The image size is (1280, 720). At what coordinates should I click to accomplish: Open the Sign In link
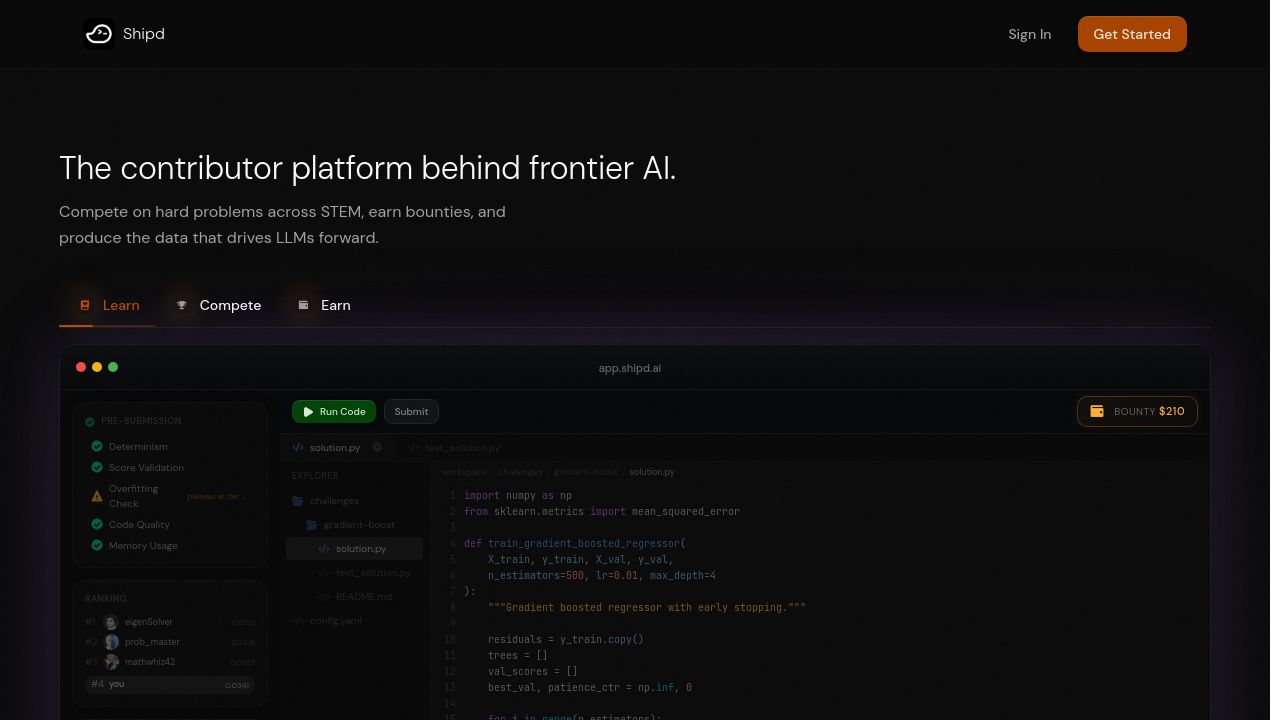pyautogui.click(x=1029, y=34)
